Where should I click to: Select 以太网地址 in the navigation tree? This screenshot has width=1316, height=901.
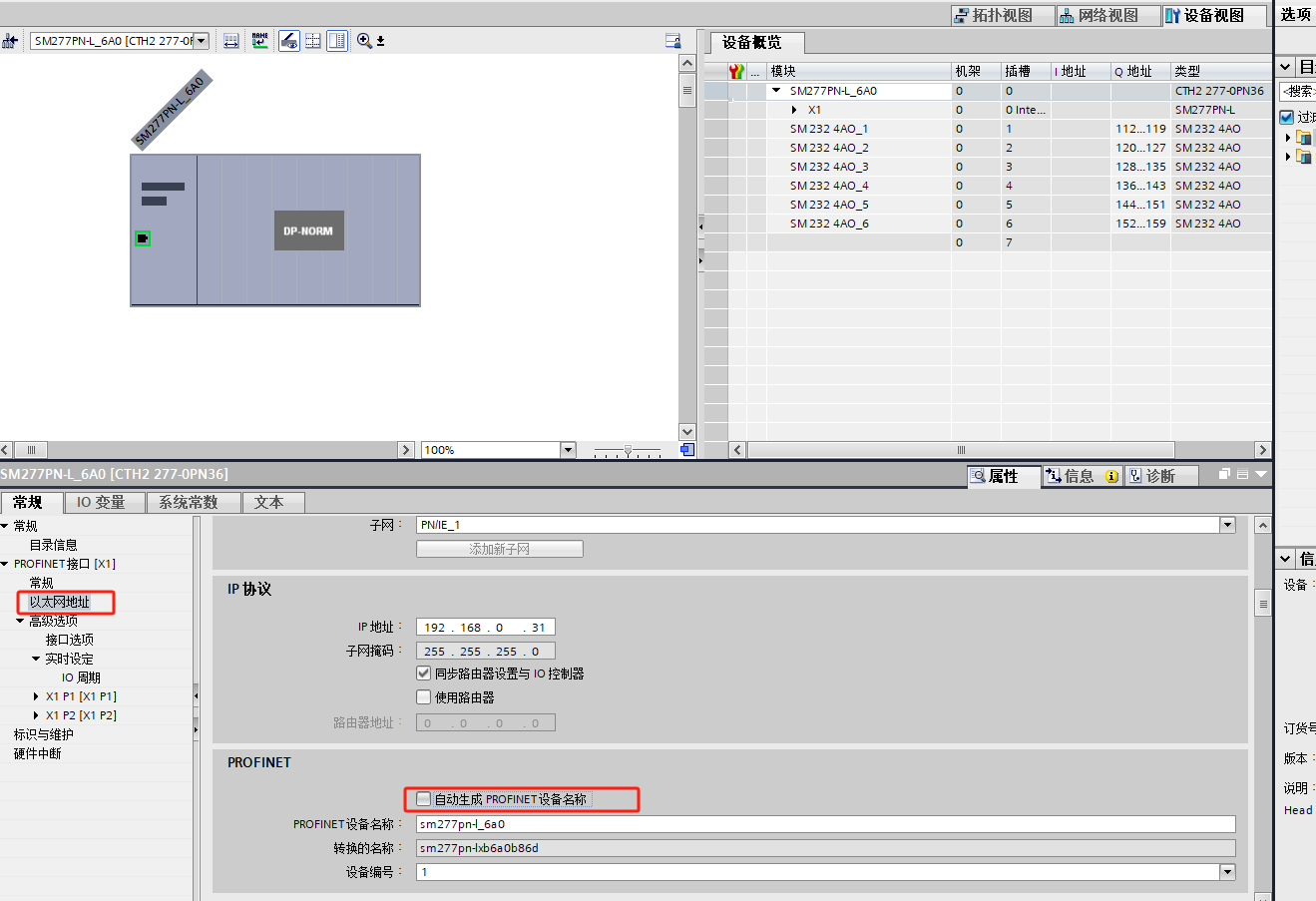point(60,602)
